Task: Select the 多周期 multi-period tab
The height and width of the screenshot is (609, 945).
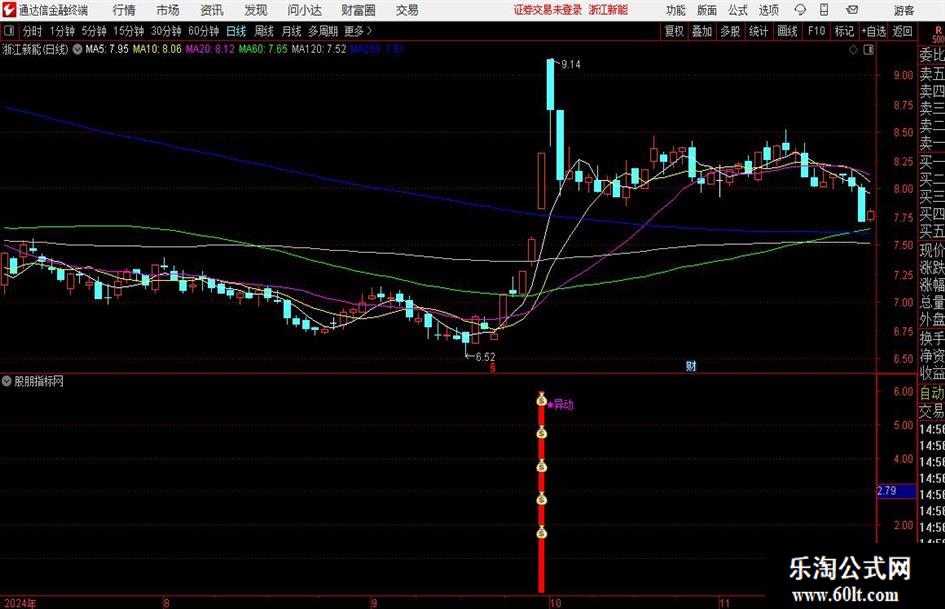Action: [x=323, y=31]
